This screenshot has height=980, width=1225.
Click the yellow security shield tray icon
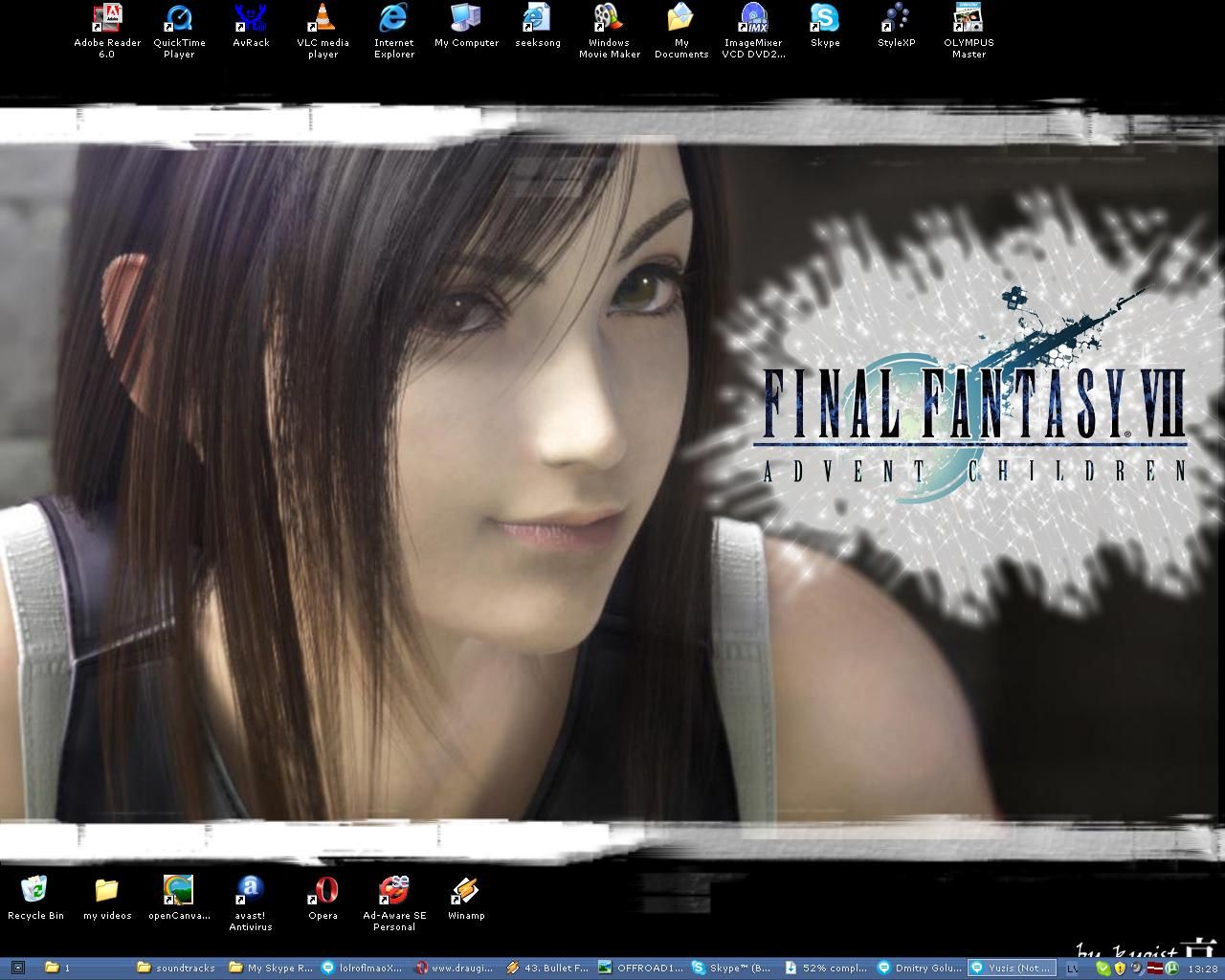pyautogui.click(x=1120, y=969)
